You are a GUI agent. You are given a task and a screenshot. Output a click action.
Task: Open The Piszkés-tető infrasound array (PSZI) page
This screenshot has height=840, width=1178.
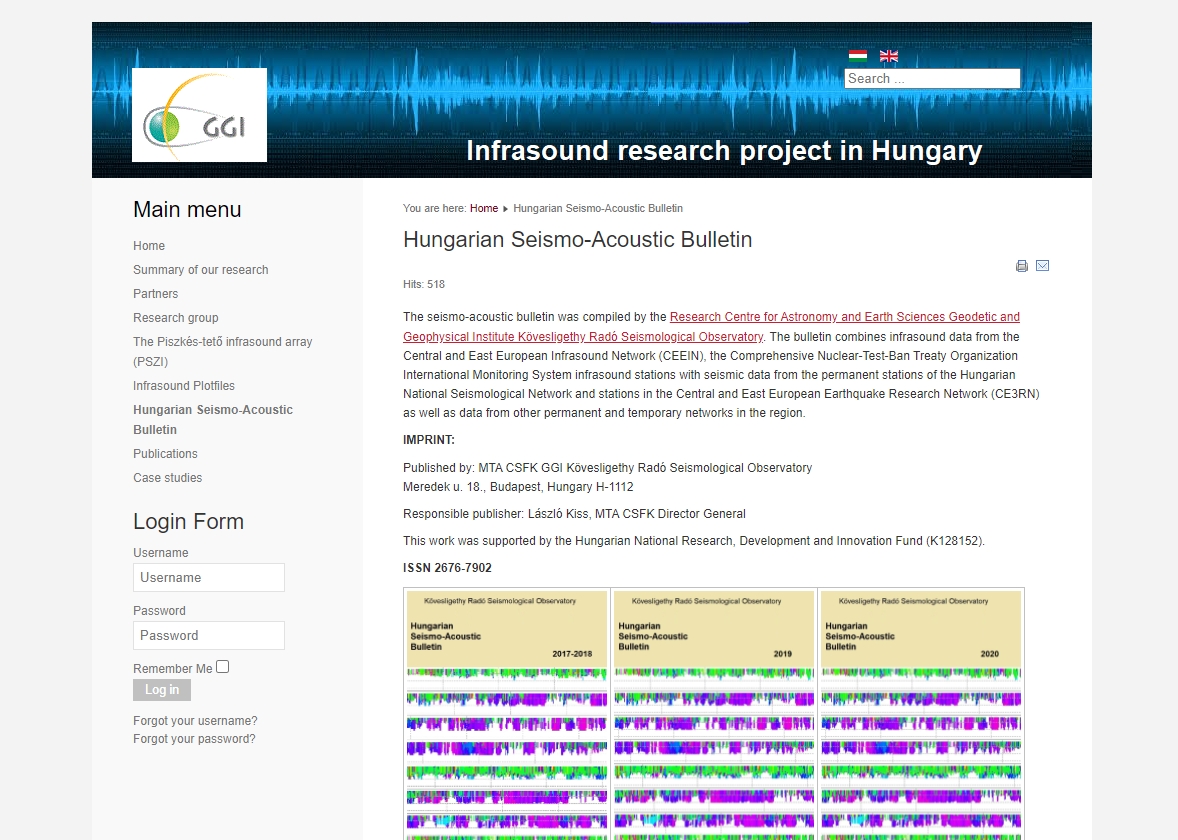[x=222, y=352]
